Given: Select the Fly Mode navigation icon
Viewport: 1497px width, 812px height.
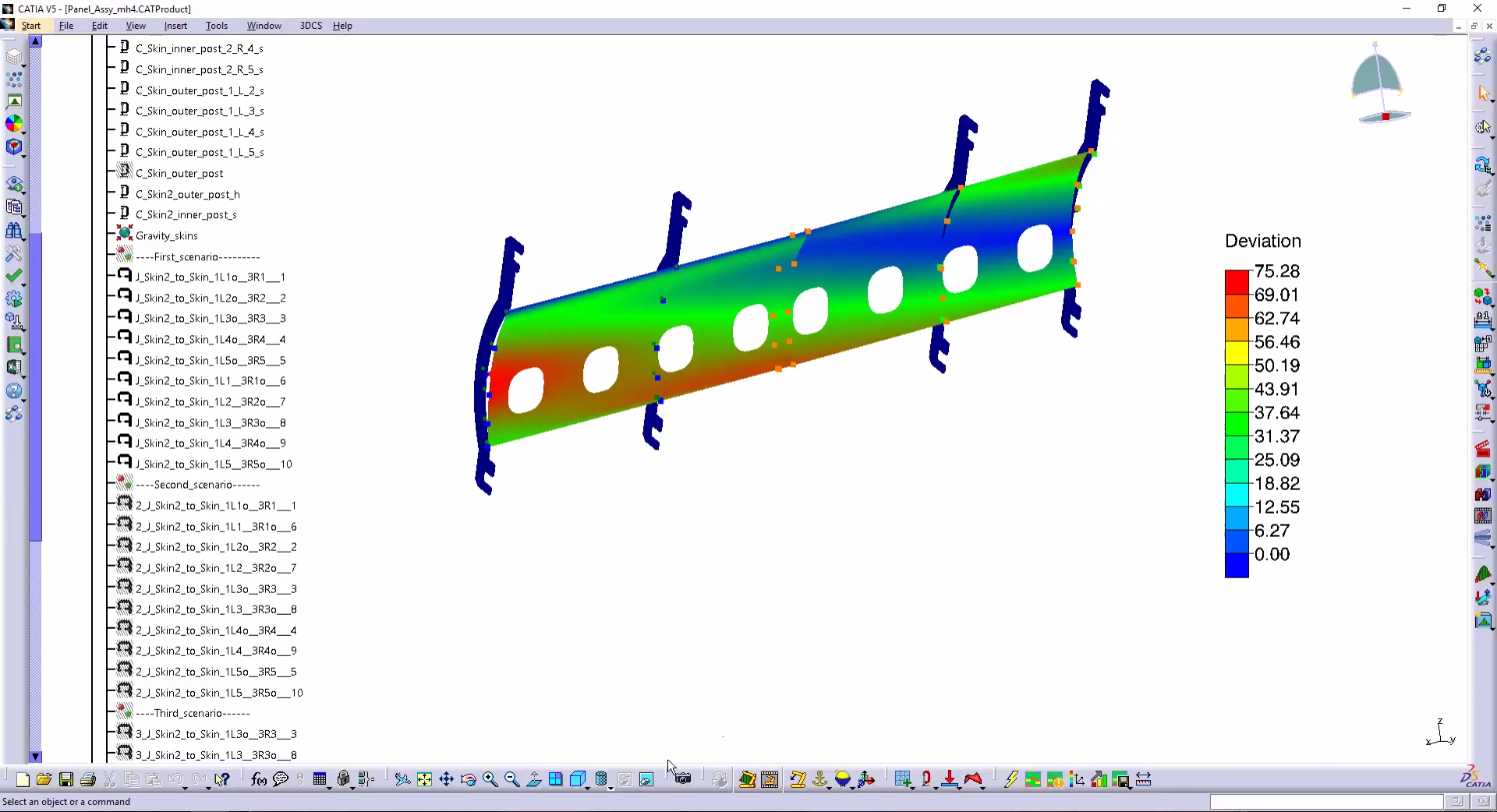Looking at the screenshot, I should coord(404,779).
